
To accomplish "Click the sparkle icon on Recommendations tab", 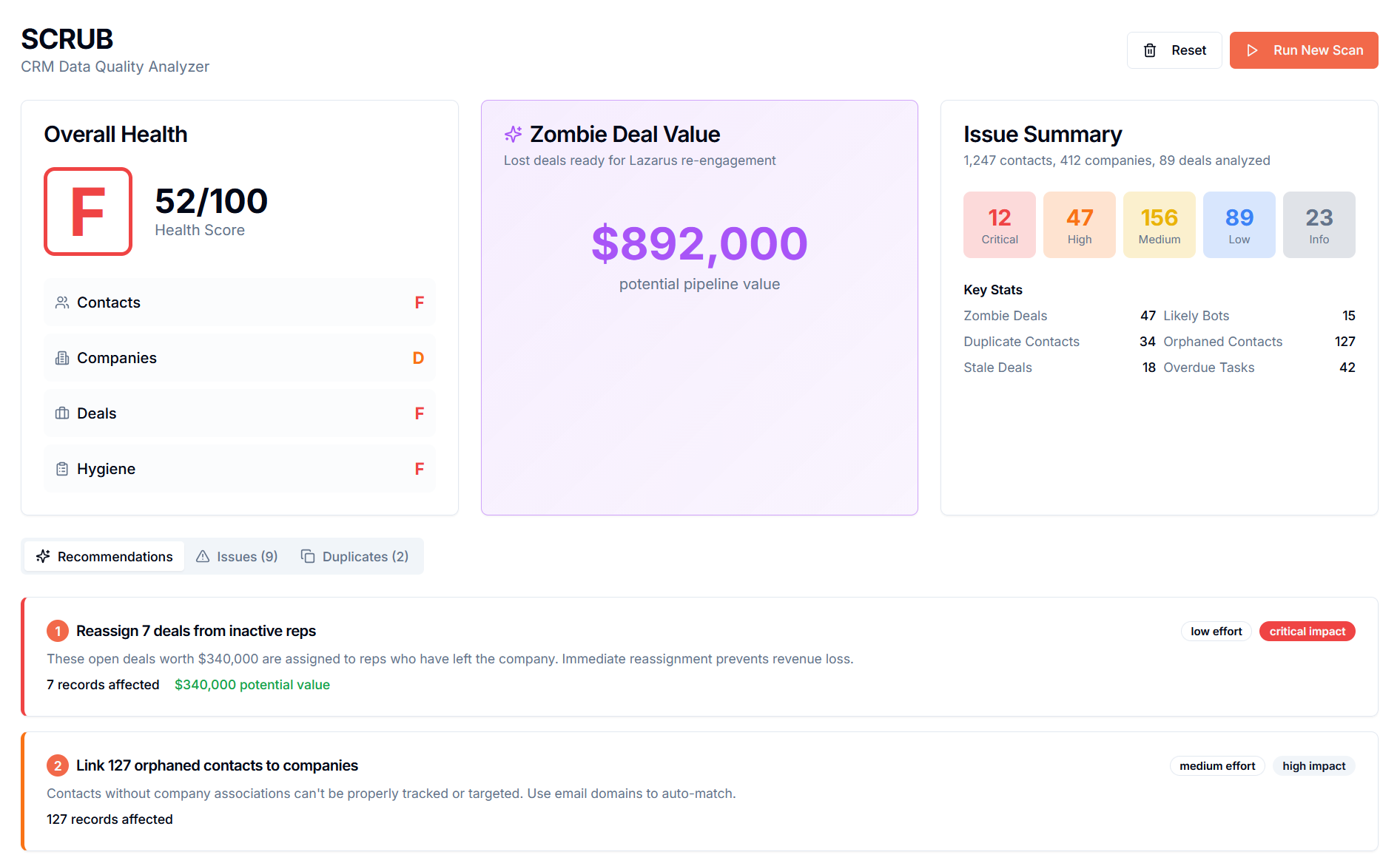I will [x=43, y=556].
